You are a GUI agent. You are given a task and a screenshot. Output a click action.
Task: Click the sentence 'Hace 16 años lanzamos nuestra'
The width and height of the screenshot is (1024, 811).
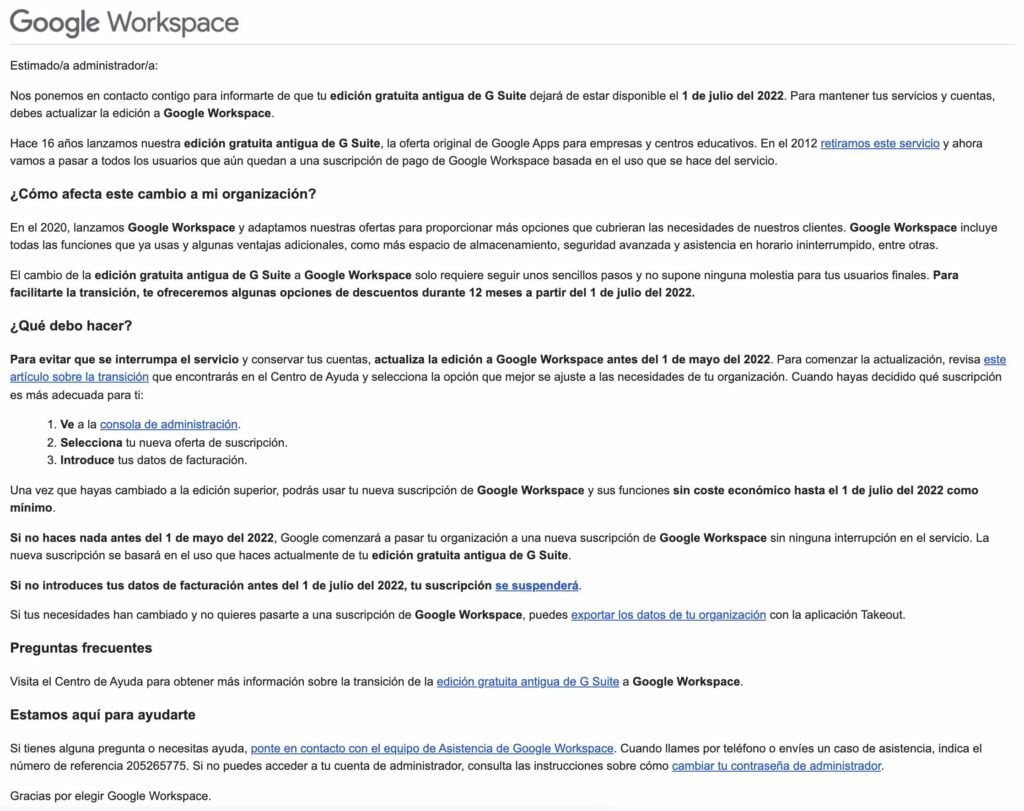[95, 144]
